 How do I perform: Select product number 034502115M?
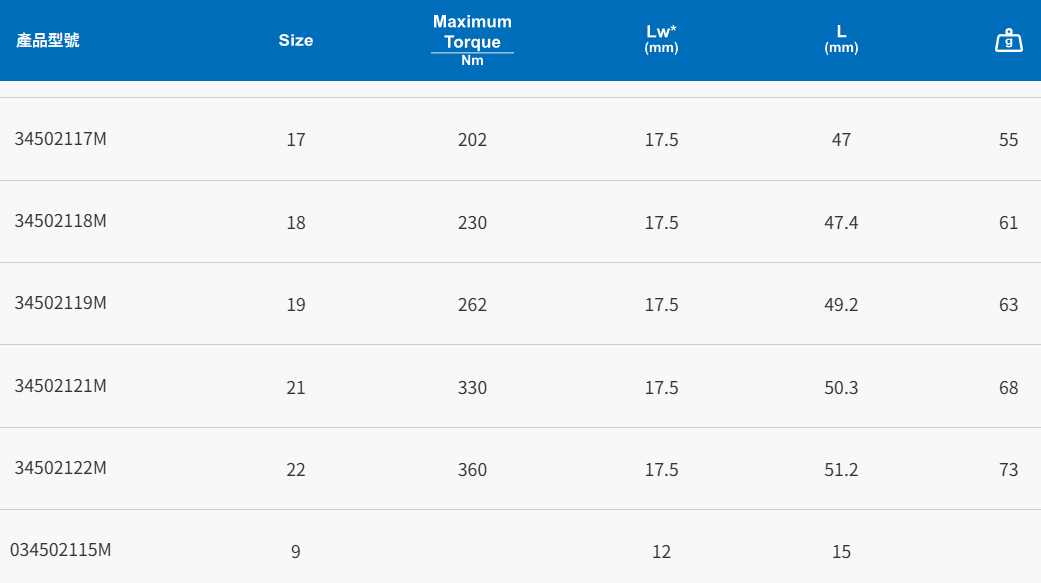point(61,550)
